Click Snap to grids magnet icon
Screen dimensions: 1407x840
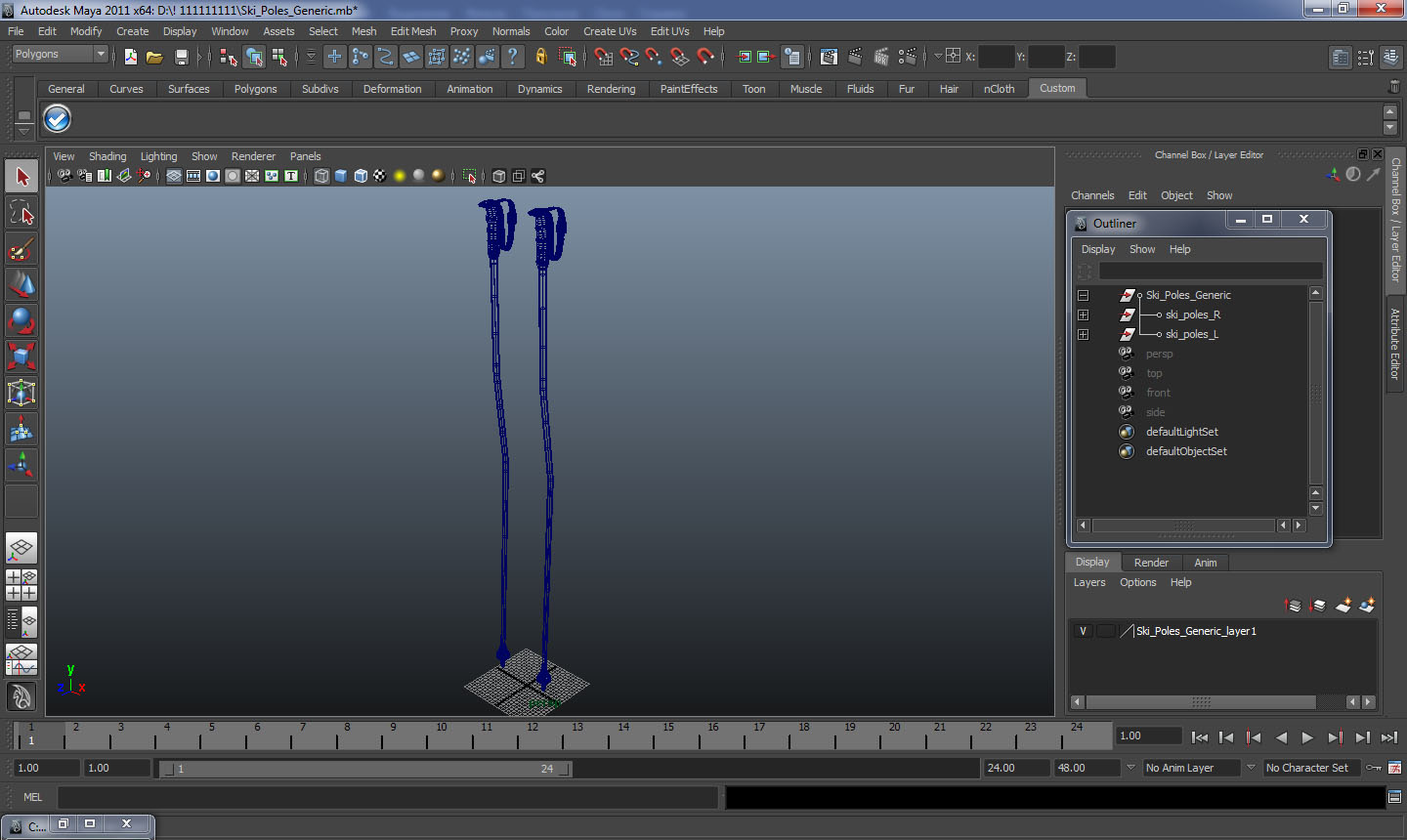tap(603, 57)
